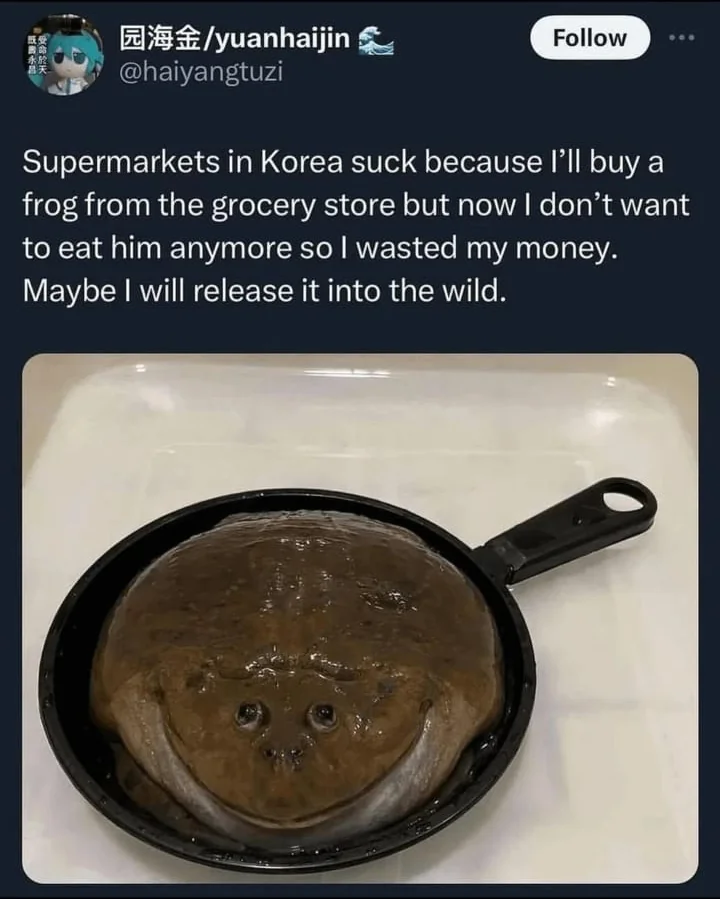The height and width of the screenshot is (899, 720).
Task: Click the frog's left eye in photo
Action: tap(249, 712)
